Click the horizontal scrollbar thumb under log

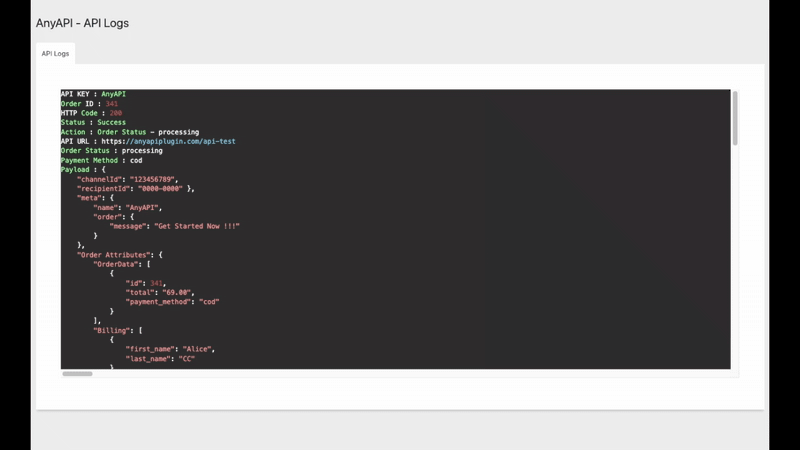[78, 374]
